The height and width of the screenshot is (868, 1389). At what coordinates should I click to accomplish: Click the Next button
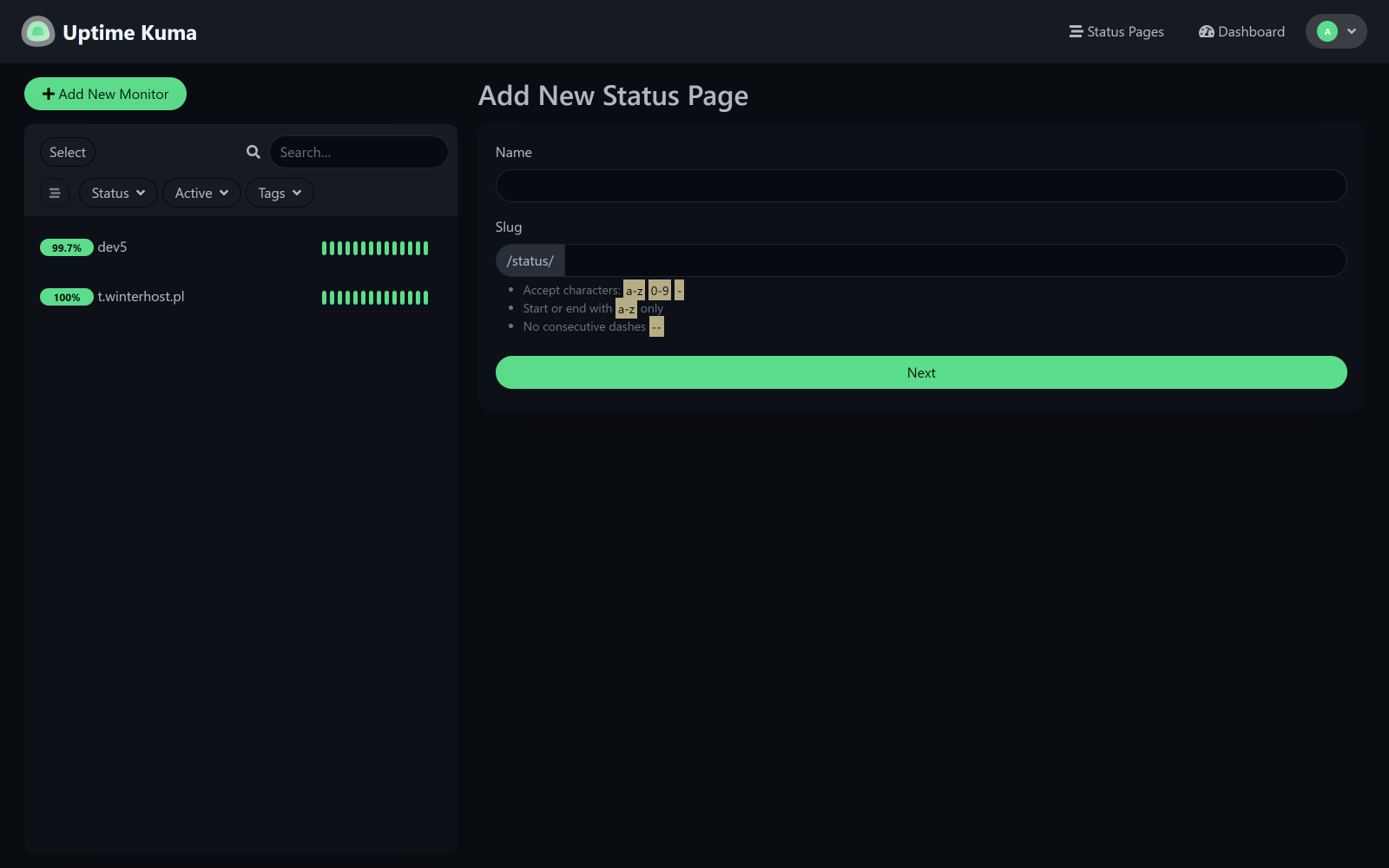pyautogui.click(x=921, y=372)
